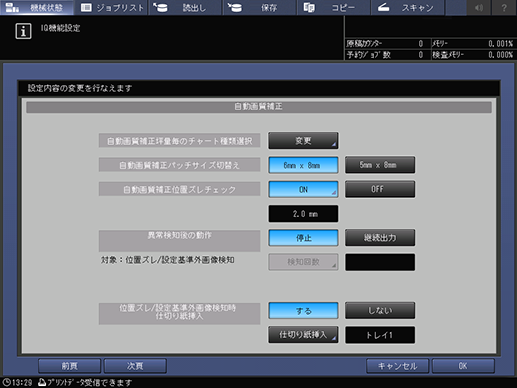Confirm settings with OK button
This screenshot has width=517, height=388.
463,366
